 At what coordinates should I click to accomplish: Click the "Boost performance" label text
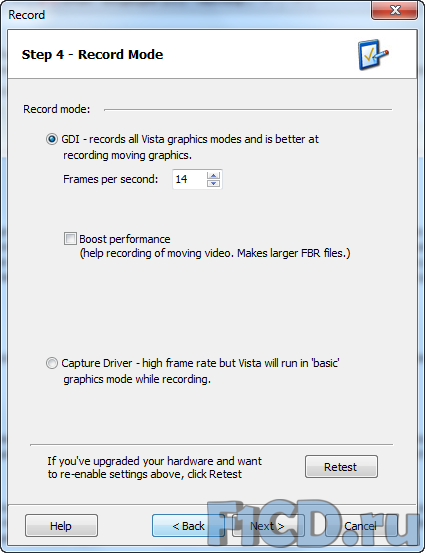tap(125, 239)
